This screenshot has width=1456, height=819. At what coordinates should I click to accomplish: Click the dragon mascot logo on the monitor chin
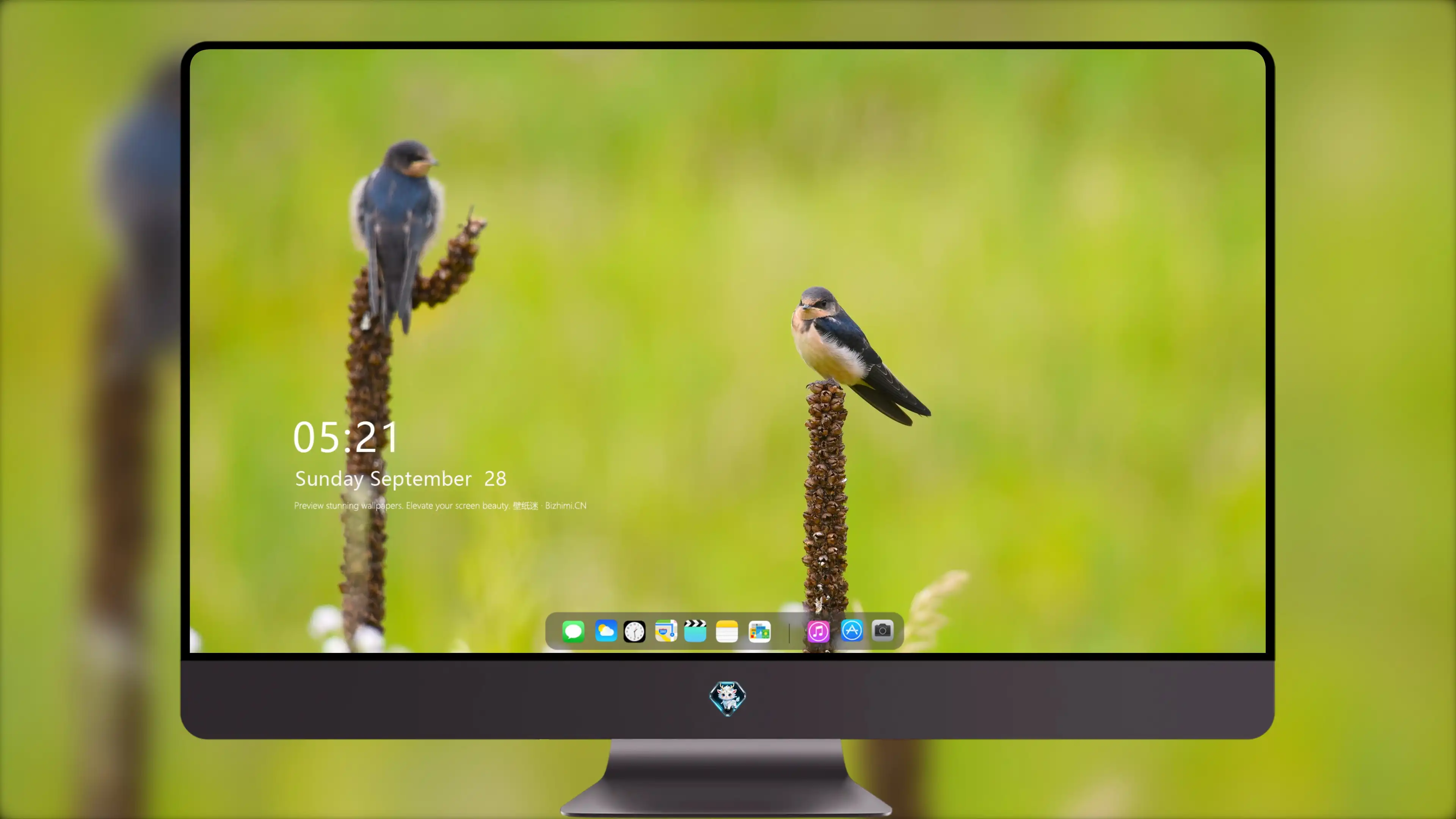(728, 698)
